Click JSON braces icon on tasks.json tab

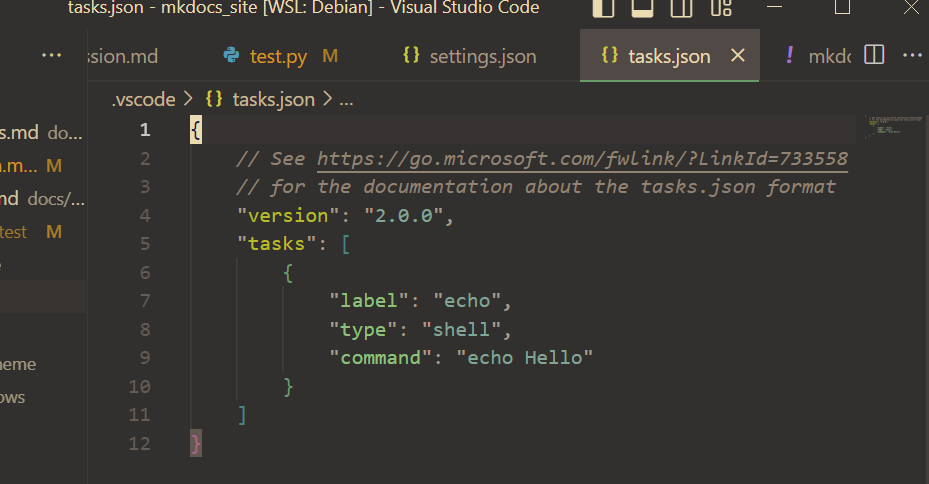(x=610, y=55)
